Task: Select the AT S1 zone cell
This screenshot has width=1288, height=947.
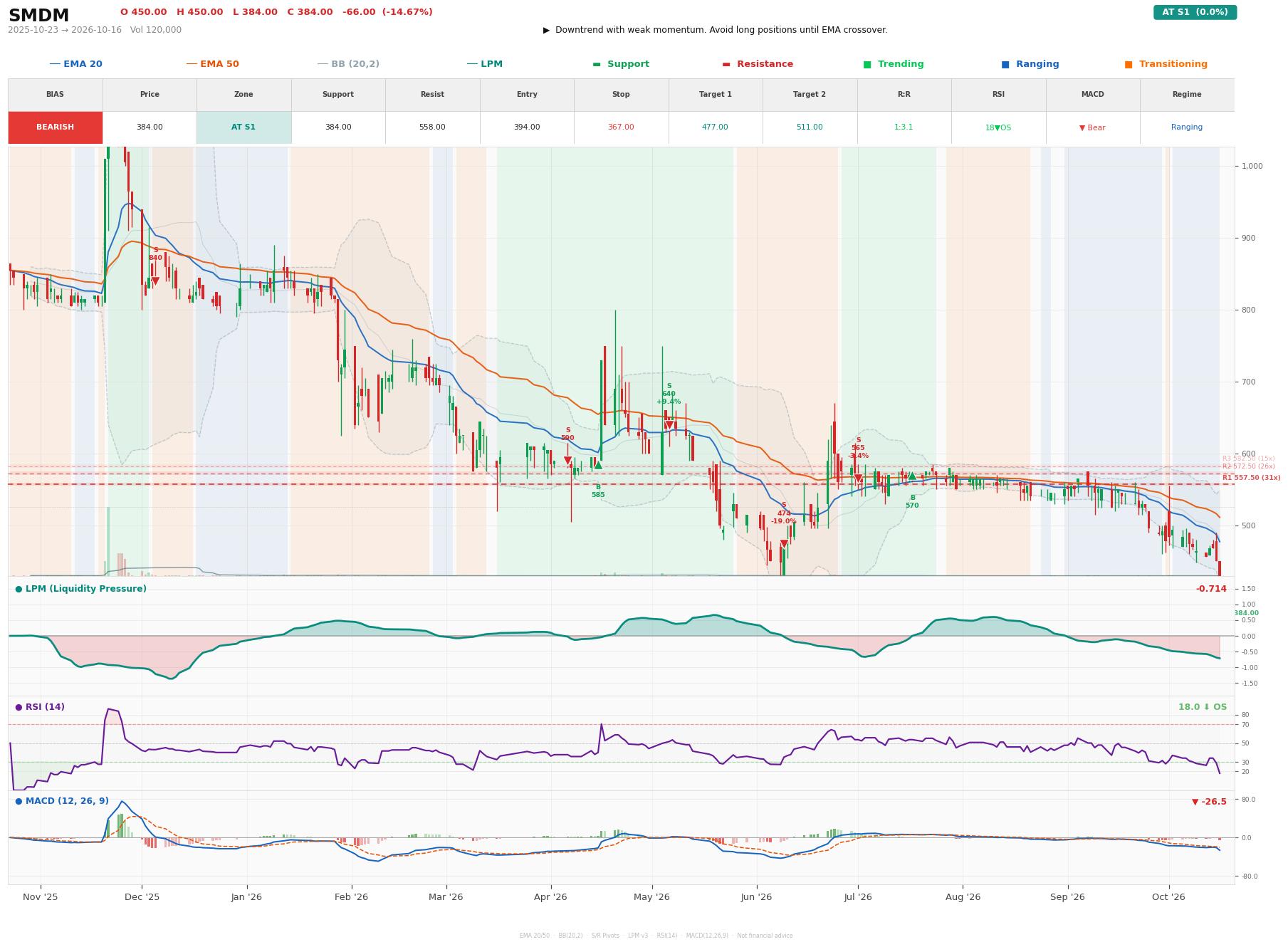Action: coord(244,127)
